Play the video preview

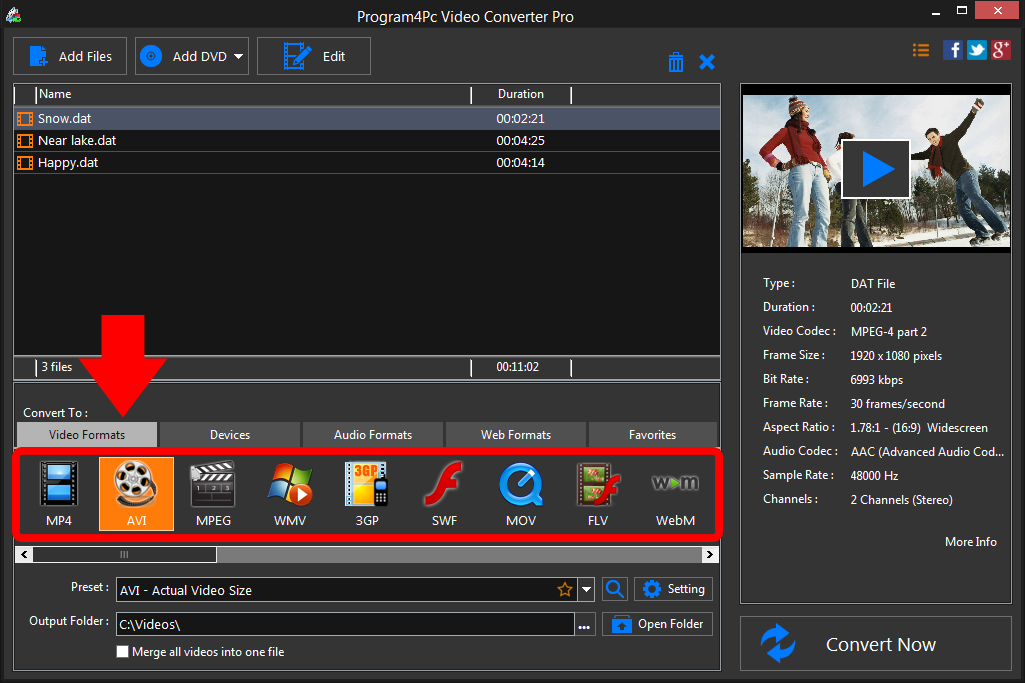point(876,170)
